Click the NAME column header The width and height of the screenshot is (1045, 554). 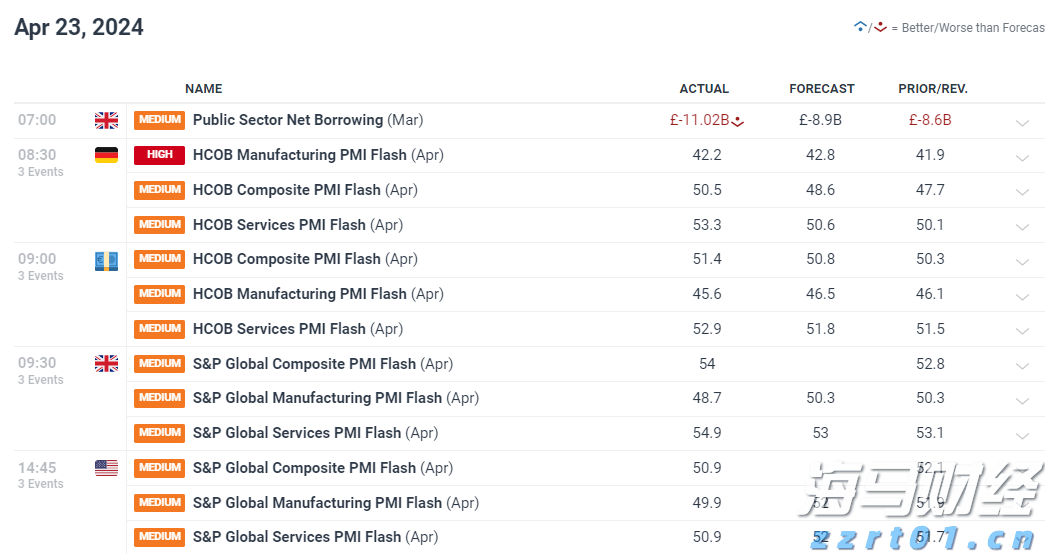click(204, 89)
